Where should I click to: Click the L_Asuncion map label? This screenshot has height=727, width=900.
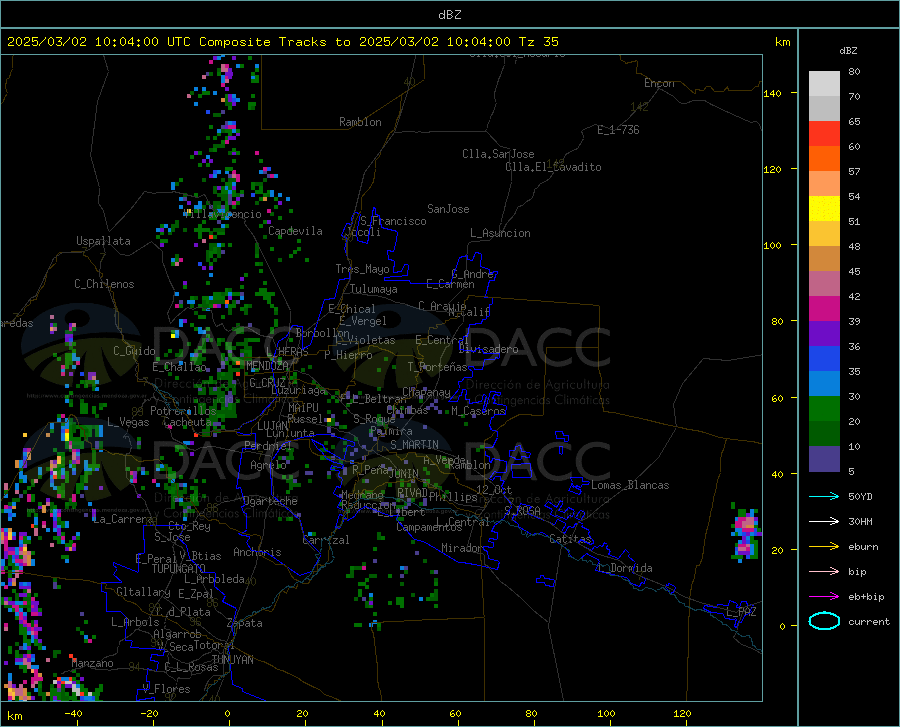pos(500,234)
